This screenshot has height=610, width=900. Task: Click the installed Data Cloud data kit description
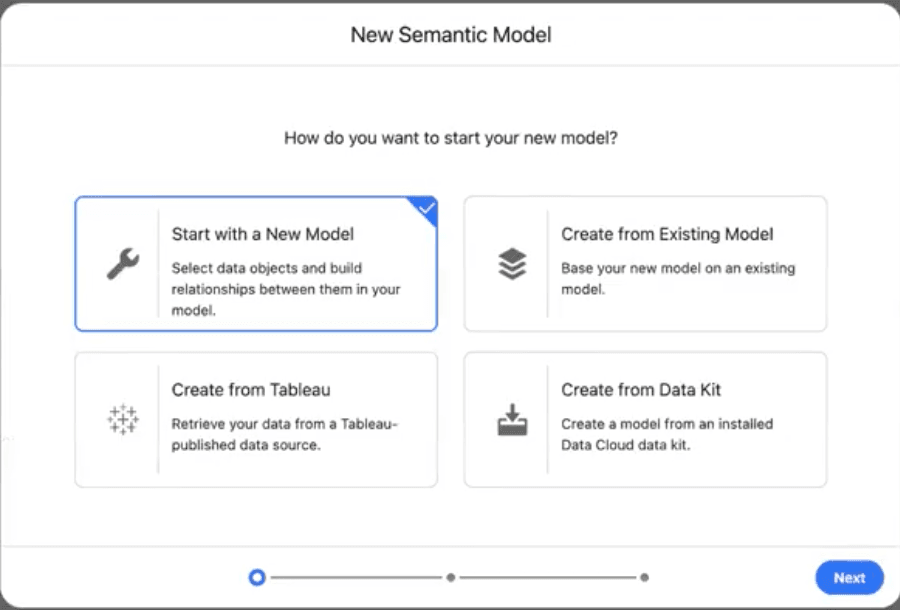[x=667, y=434]
